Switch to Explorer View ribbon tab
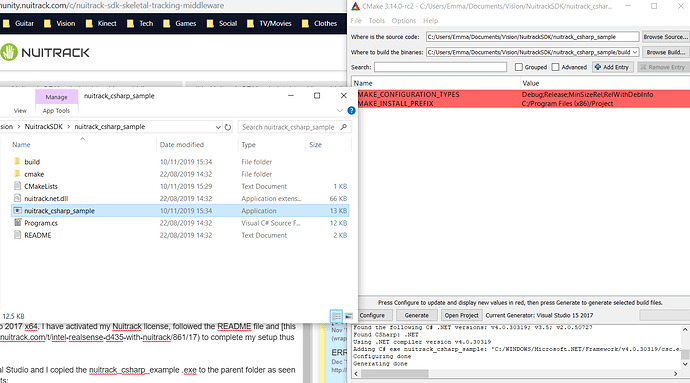The image size is (690, 383). (20, 110)
